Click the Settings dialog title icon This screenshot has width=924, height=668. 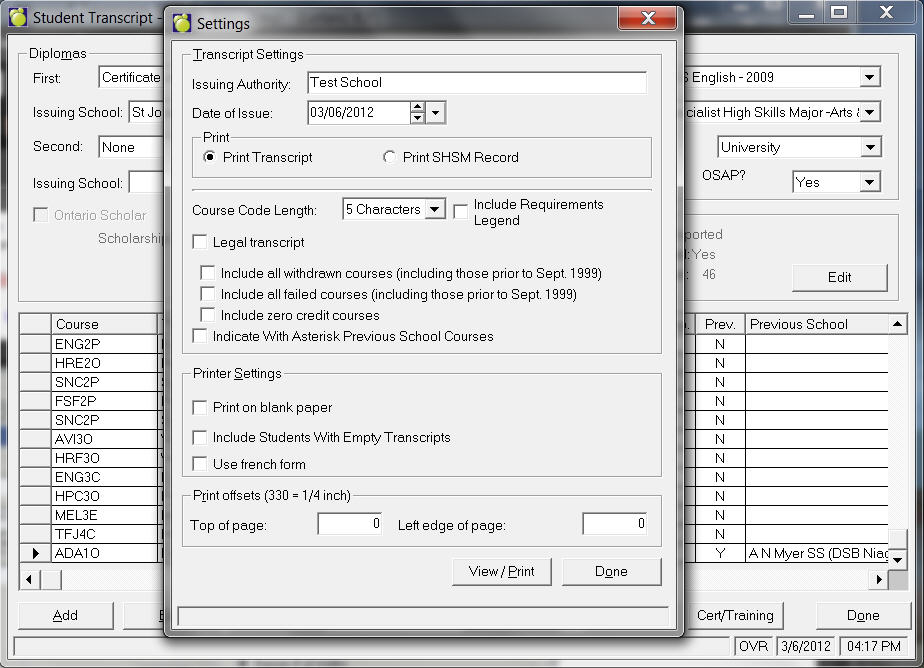click(182, 23)
